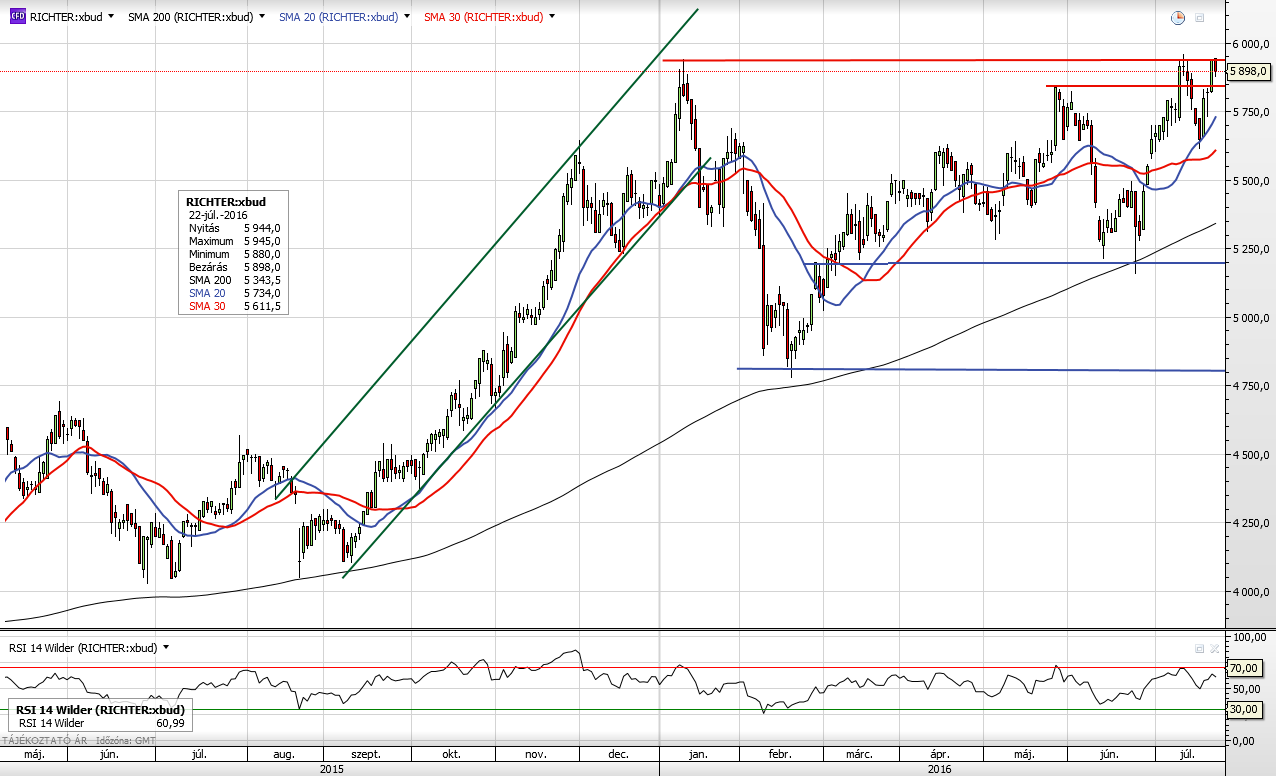
Task: Click the márc. month label on the time axis
Action: (859, 756)
